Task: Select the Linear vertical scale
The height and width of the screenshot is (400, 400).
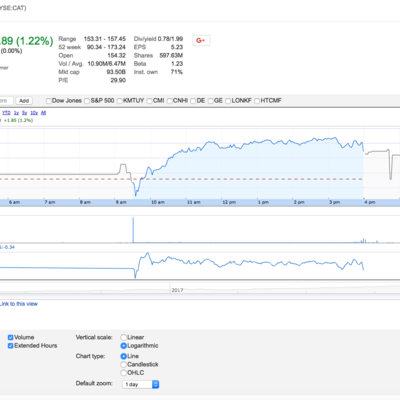Action: (124, 337)
